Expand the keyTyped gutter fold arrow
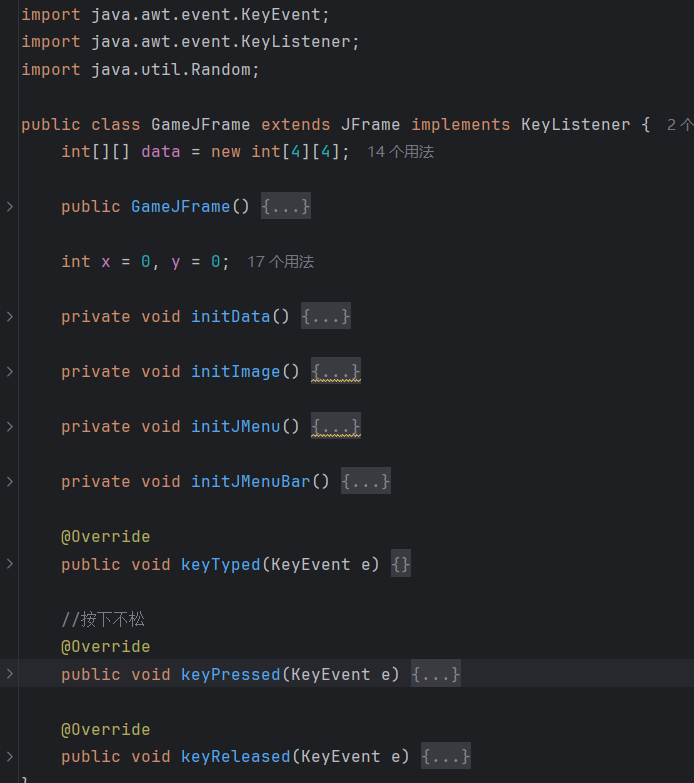This screenshot has width=694, height=783. 9,564
